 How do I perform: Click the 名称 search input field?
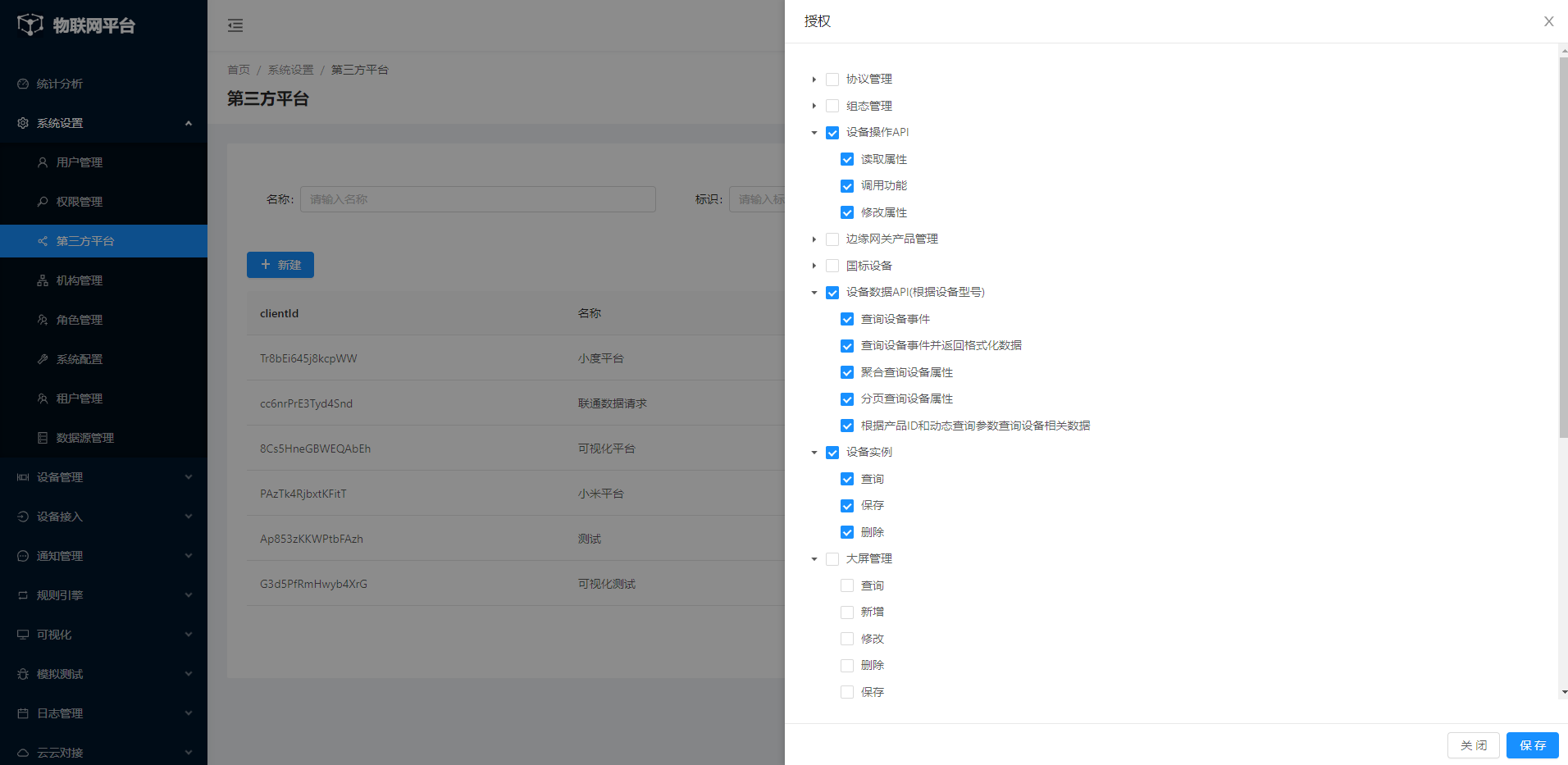[x=478, y=199]
